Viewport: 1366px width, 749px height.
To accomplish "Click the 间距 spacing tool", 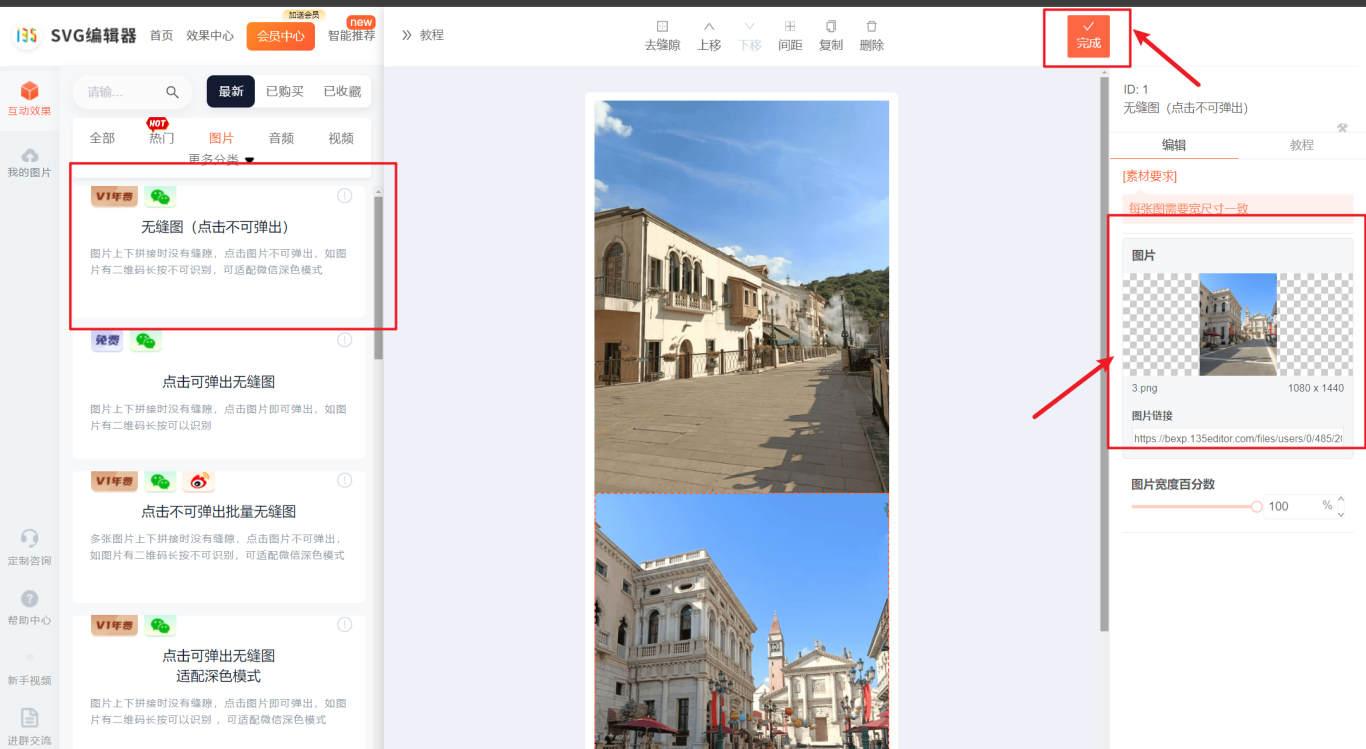I will pos(790,36).
